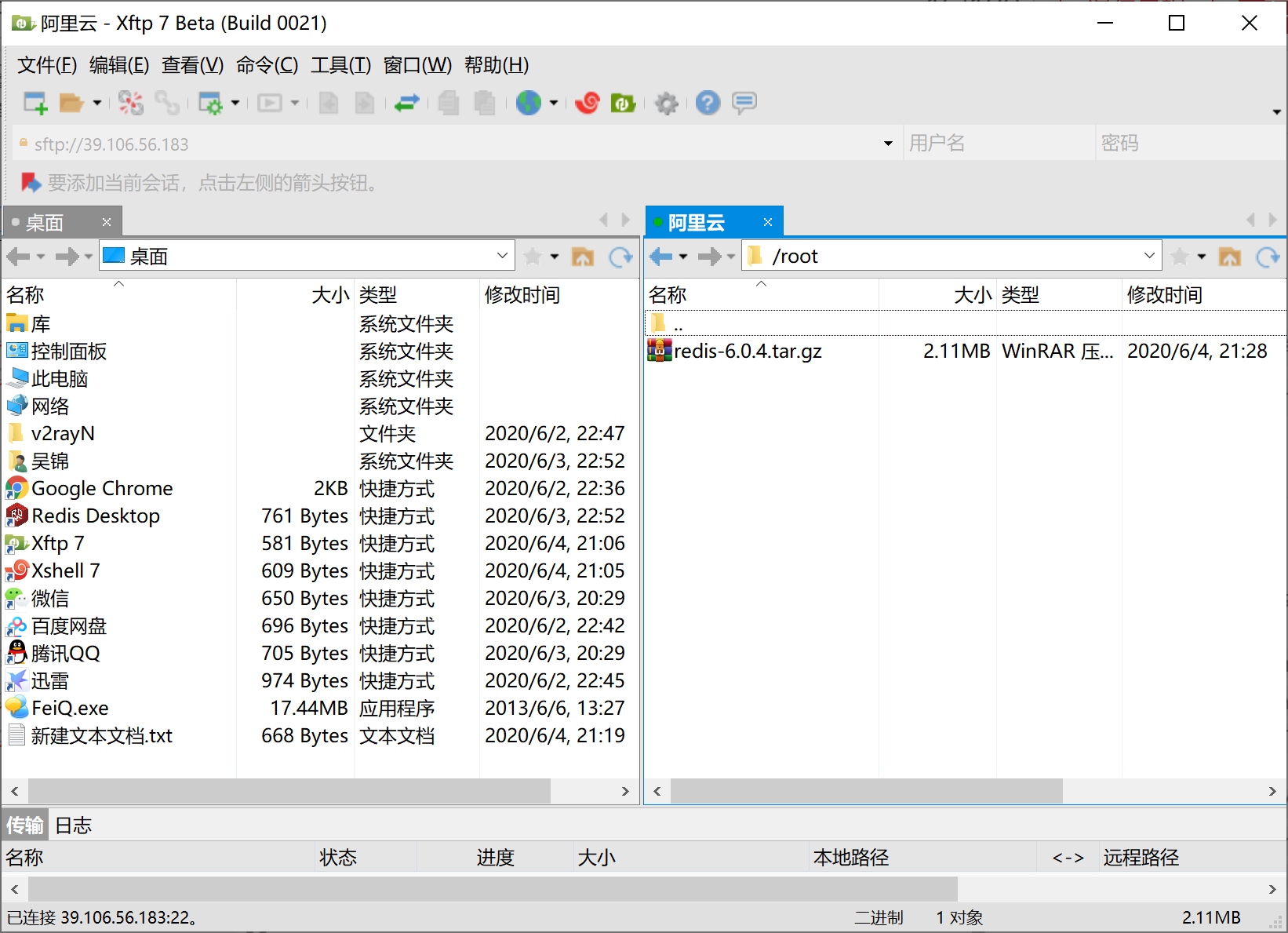
Task: Click the synchronized transfer arrows icon
Action: (406, 103)
